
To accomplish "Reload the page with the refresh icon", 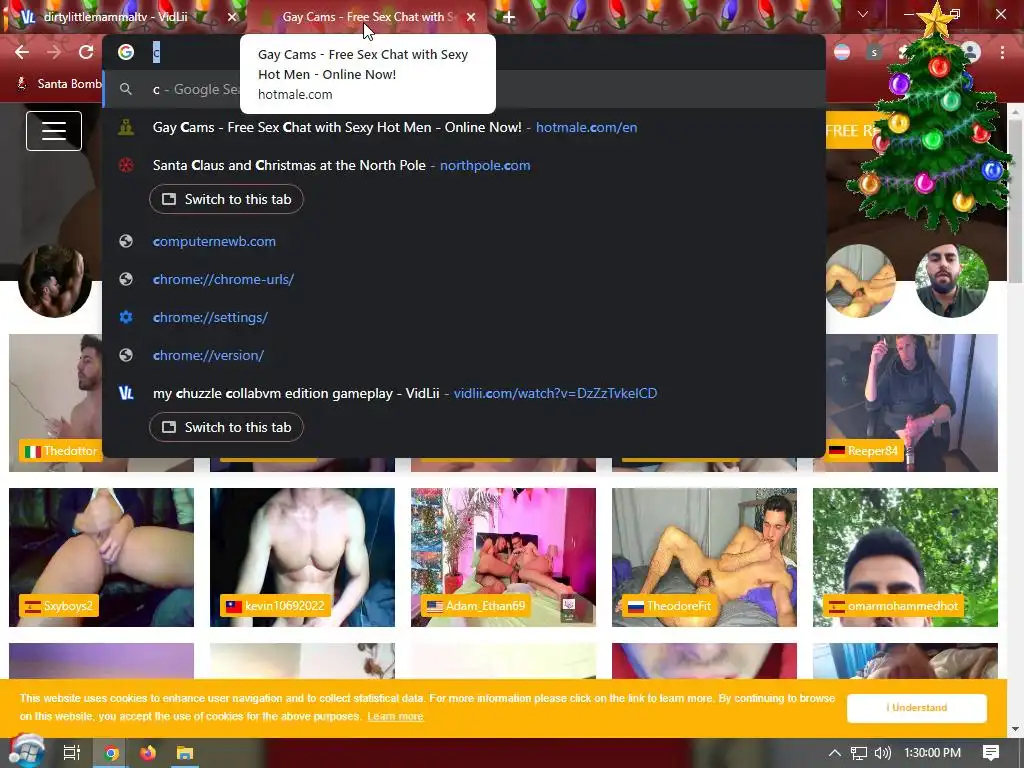I will [86, 52].
